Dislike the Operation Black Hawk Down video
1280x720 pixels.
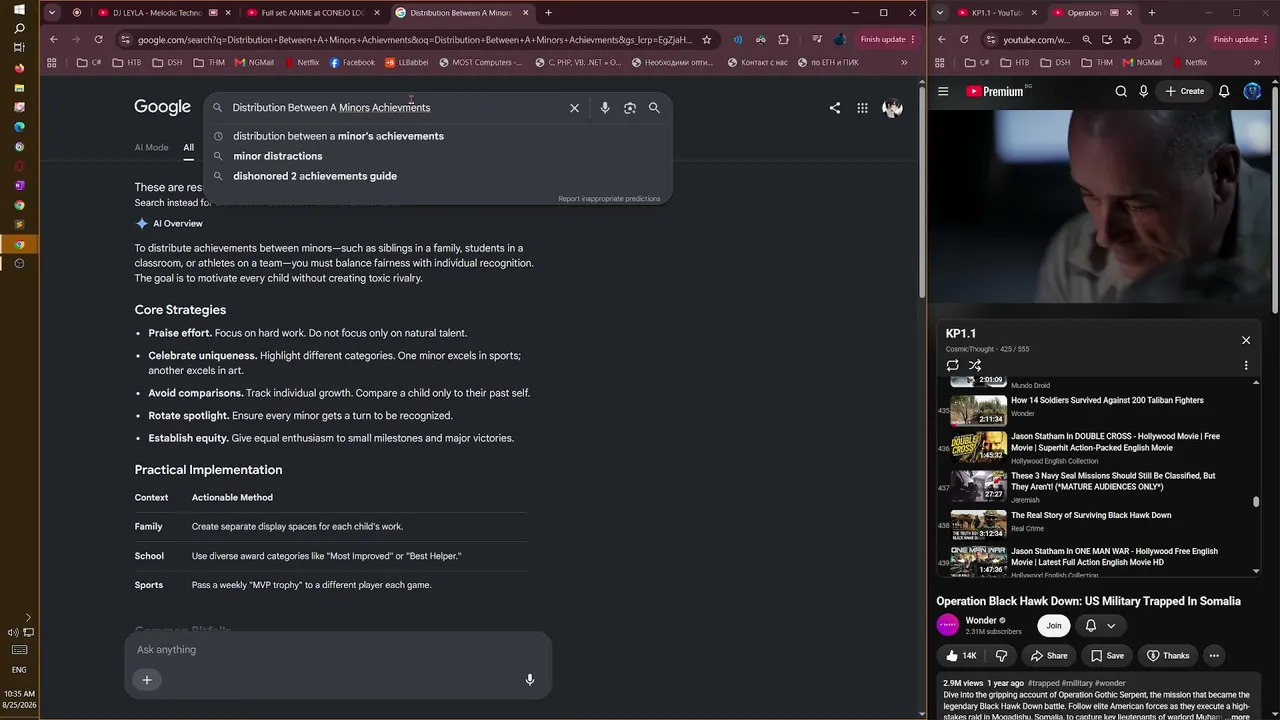(1002, 656)
